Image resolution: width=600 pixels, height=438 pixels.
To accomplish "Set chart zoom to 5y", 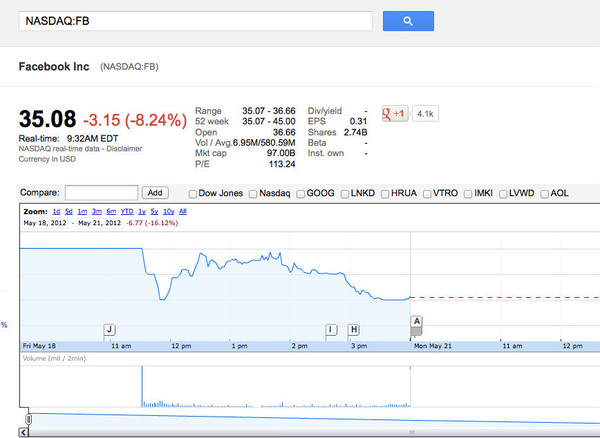I will (155, 212).
